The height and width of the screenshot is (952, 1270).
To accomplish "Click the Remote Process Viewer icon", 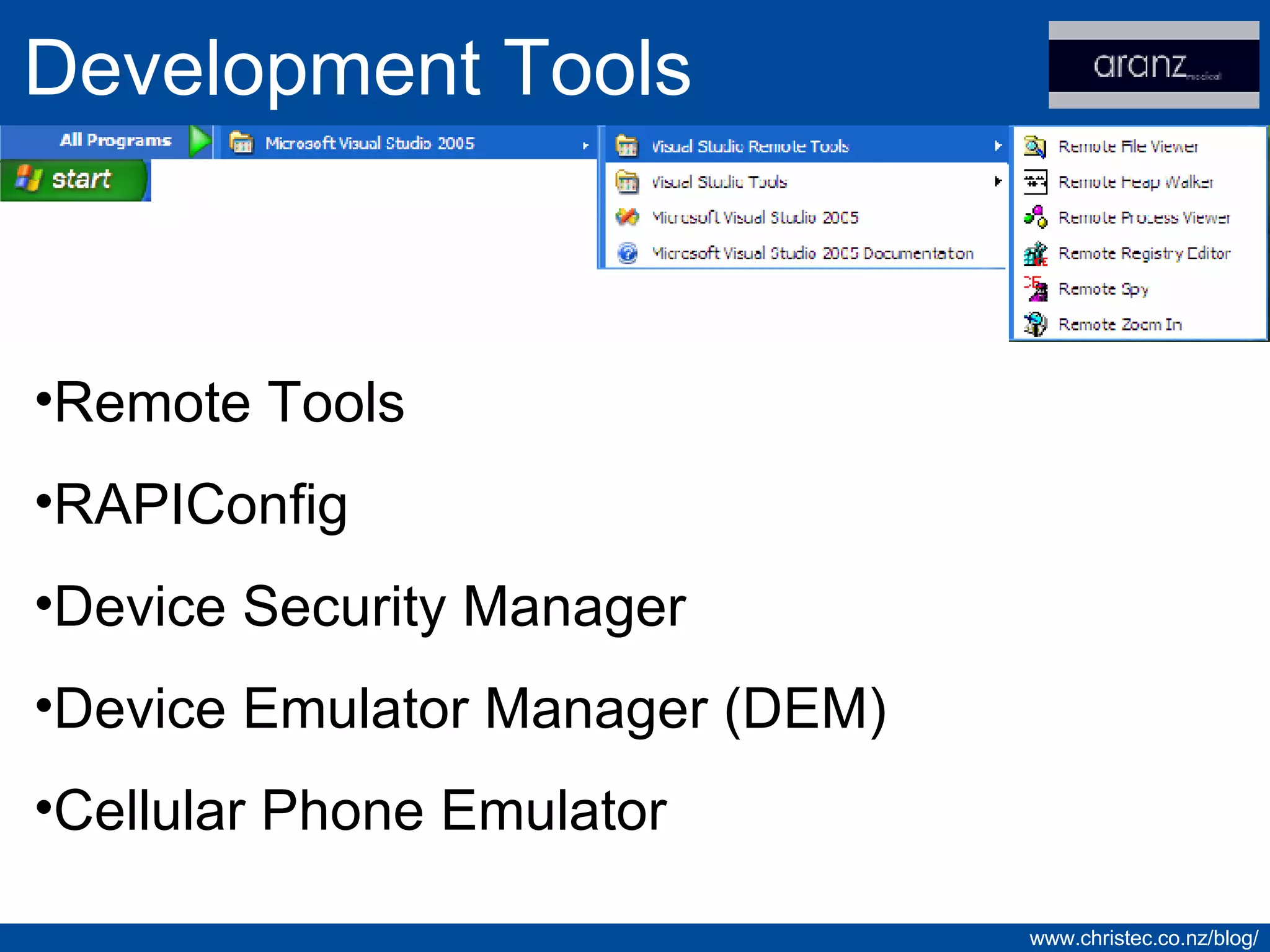I will pos(1035,217).
